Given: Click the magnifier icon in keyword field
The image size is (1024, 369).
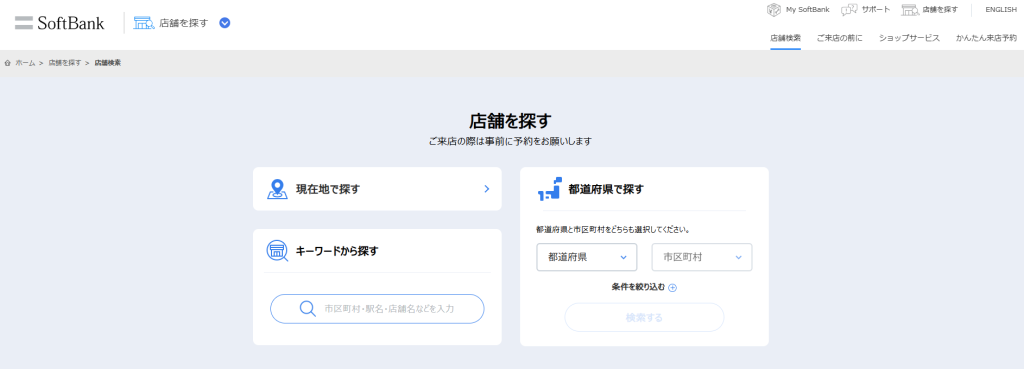Looking at the screenshot, I should point(308,308).
